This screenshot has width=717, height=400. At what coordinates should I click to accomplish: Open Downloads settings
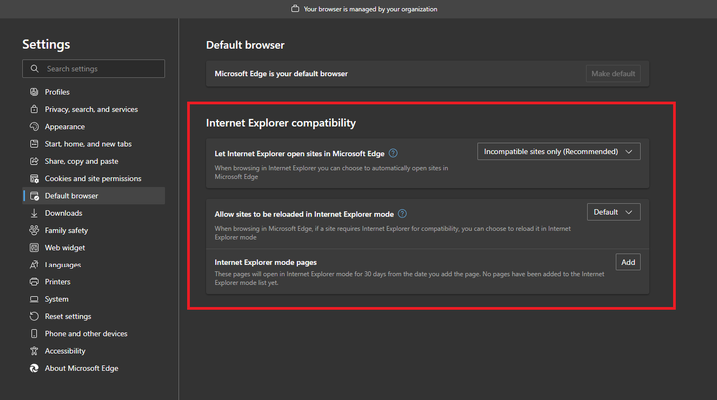pos(94,213)
